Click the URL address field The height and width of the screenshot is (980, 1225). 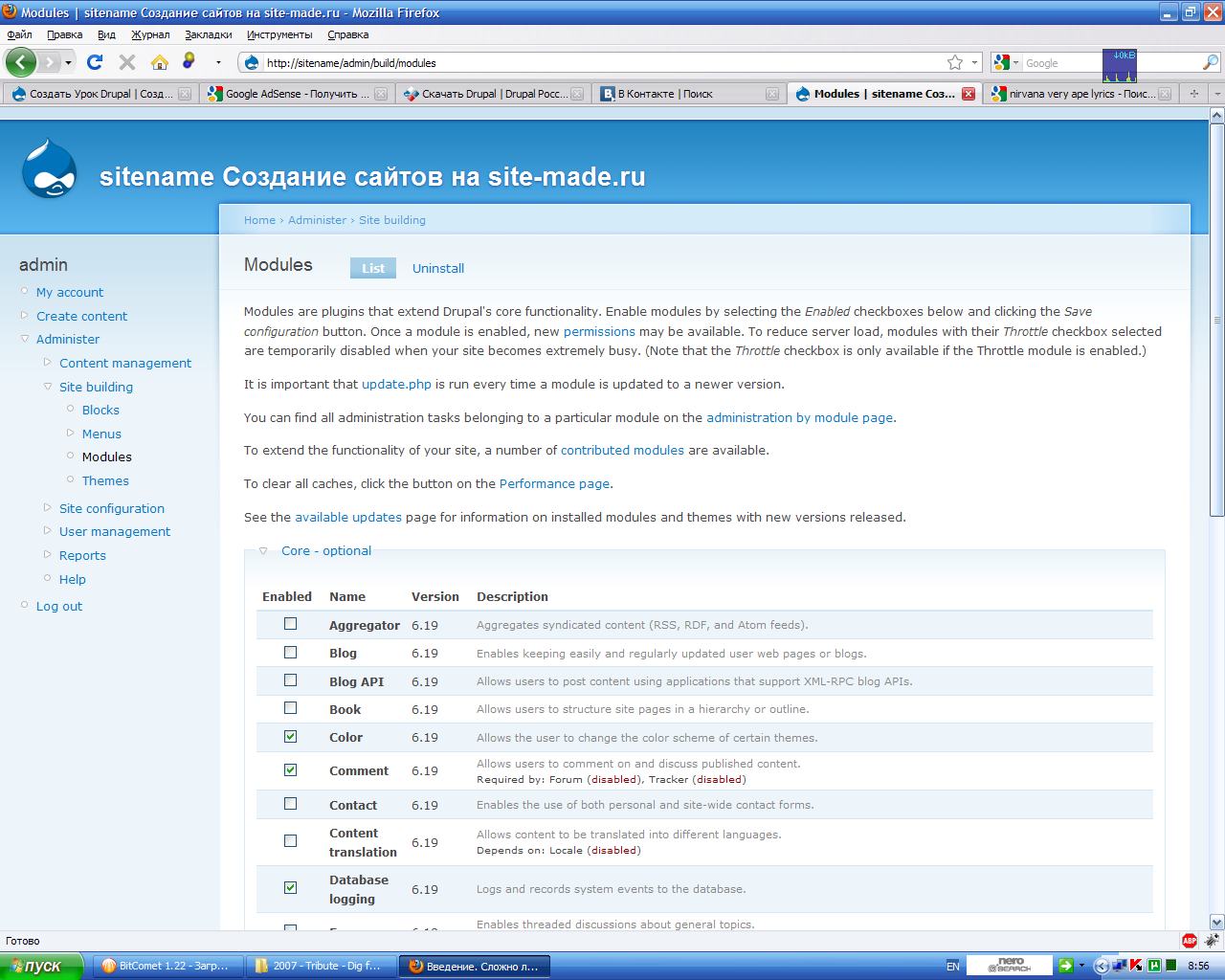pyautogui.click(x=603, y=63)
